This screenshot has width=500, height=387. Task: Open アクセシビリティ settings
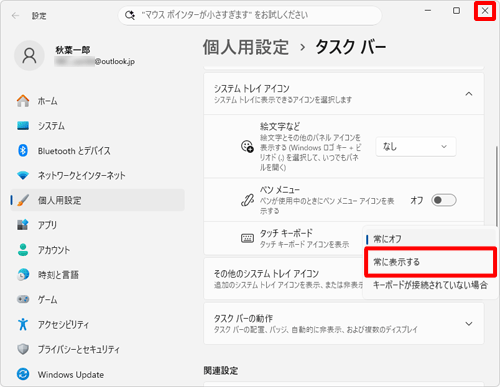97,324
